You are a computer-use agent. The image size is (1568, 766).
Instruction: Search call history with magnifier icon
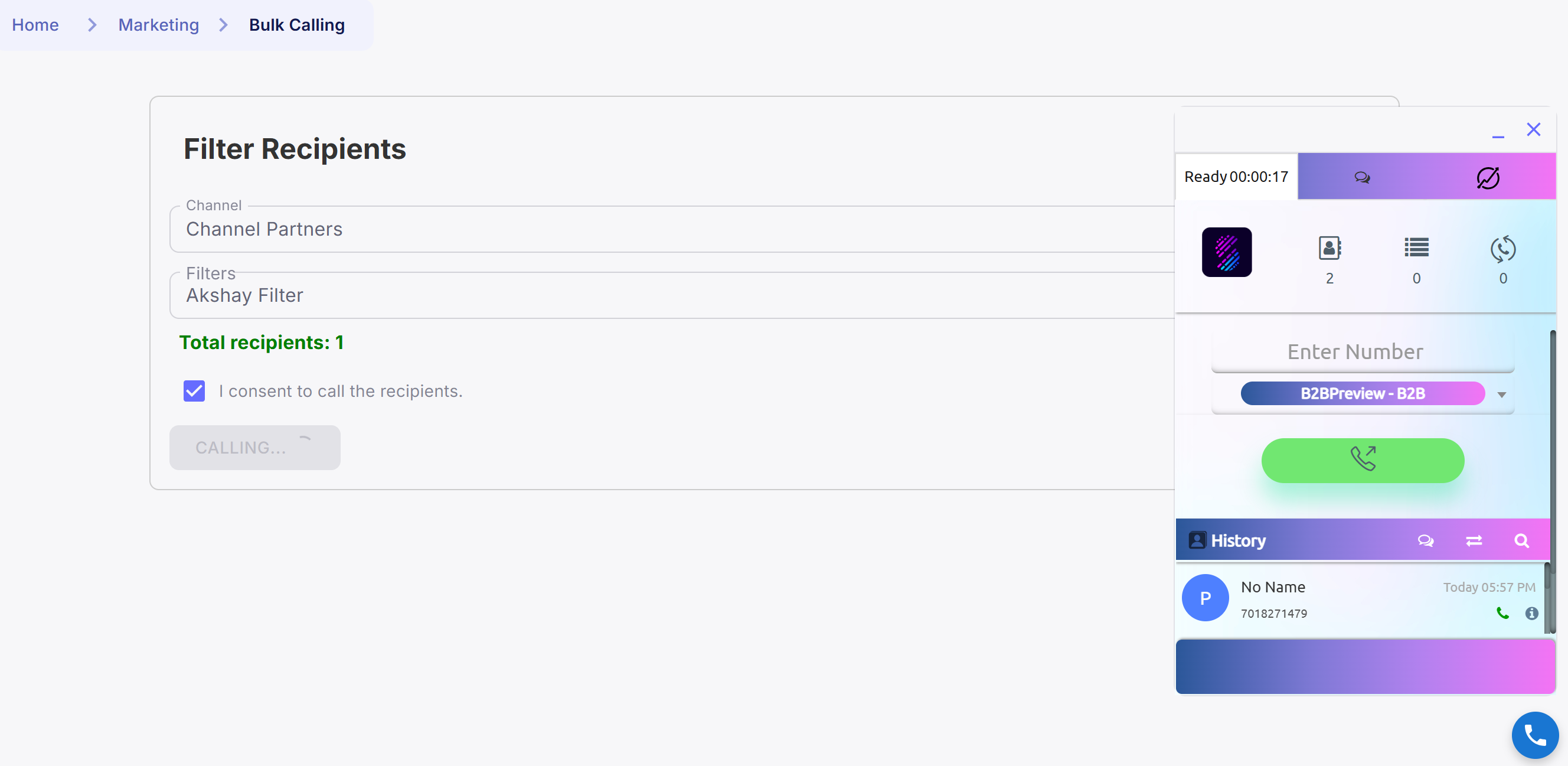tap(1521, 541)
